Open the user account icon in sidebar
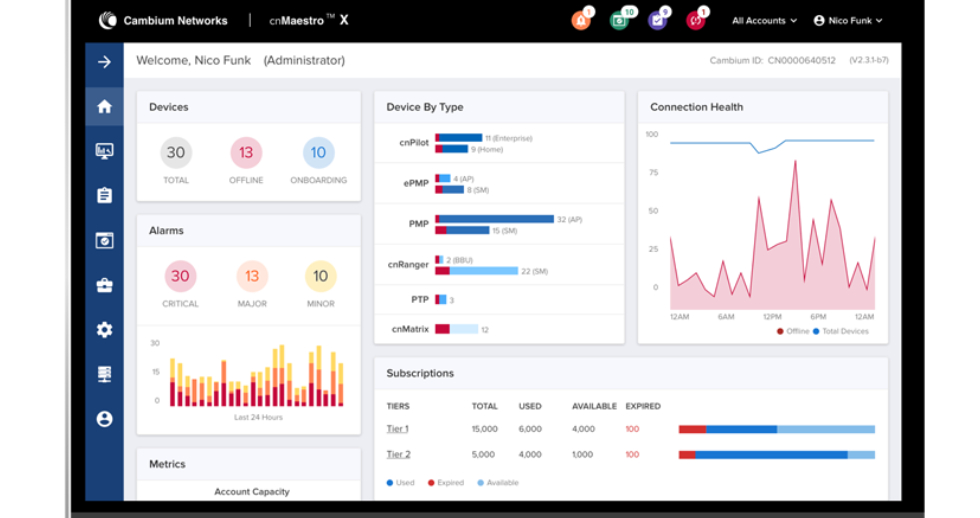Screen dimensions: 980x518 pyautogui.click(x=104, y=419)
